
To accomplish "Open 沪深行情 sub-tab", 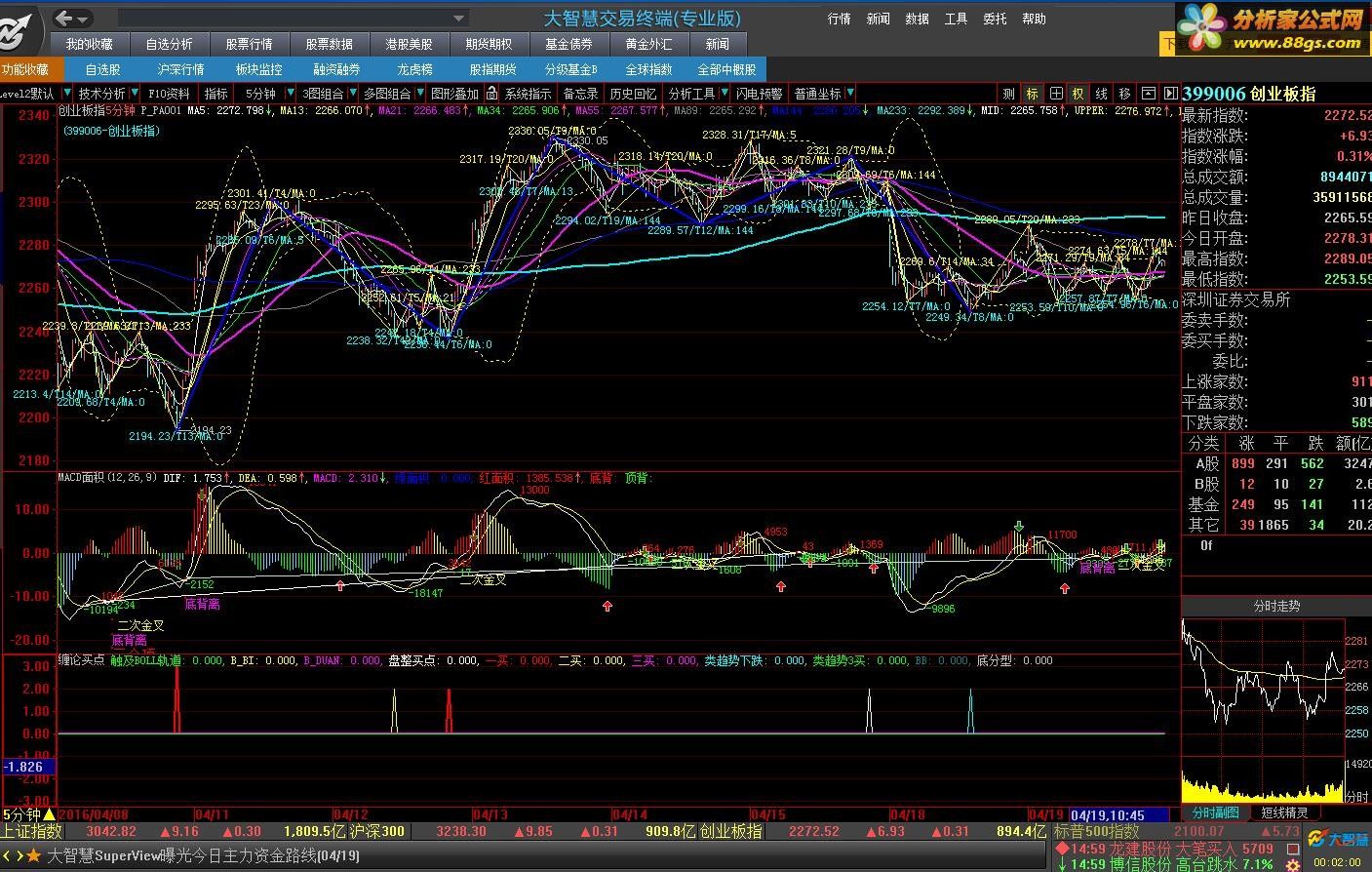I will (181, 69).
